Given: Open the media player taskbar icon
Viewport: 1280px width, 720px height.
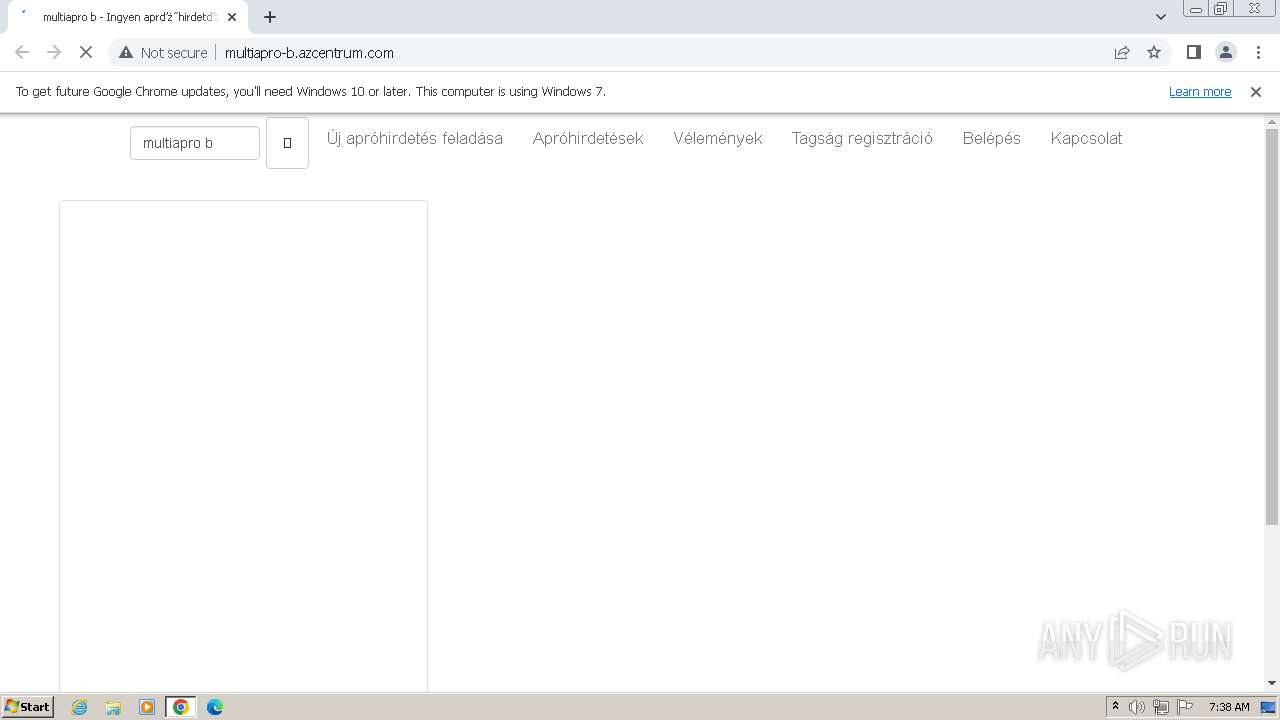Looking at the screenshot, I should 147,707.
